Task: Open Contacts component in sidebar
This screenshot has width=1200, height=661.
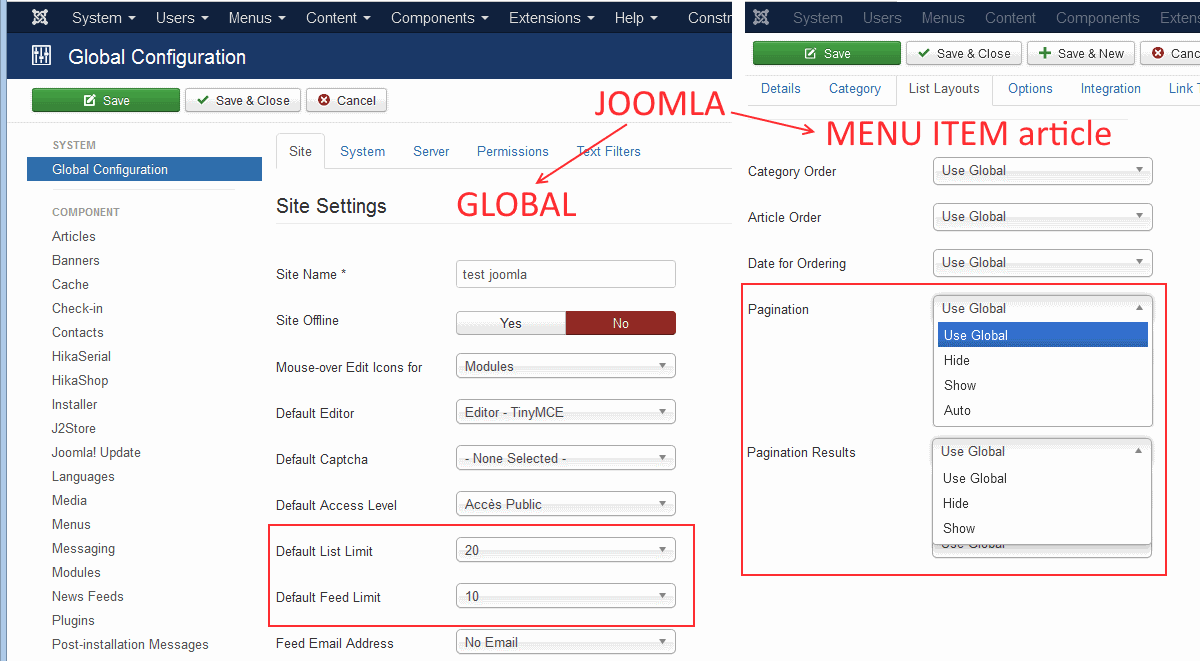Action: [78, 332]
